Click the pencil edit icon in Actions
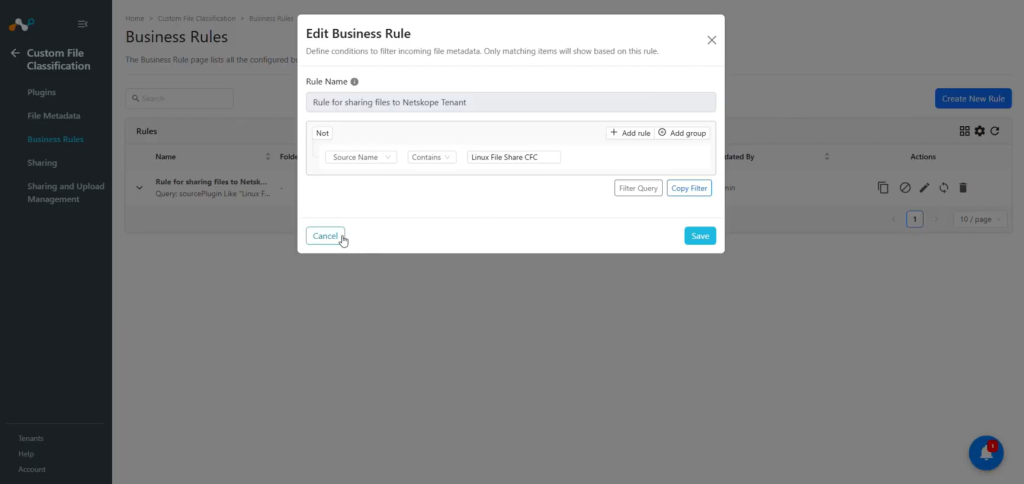 [924, 188]
